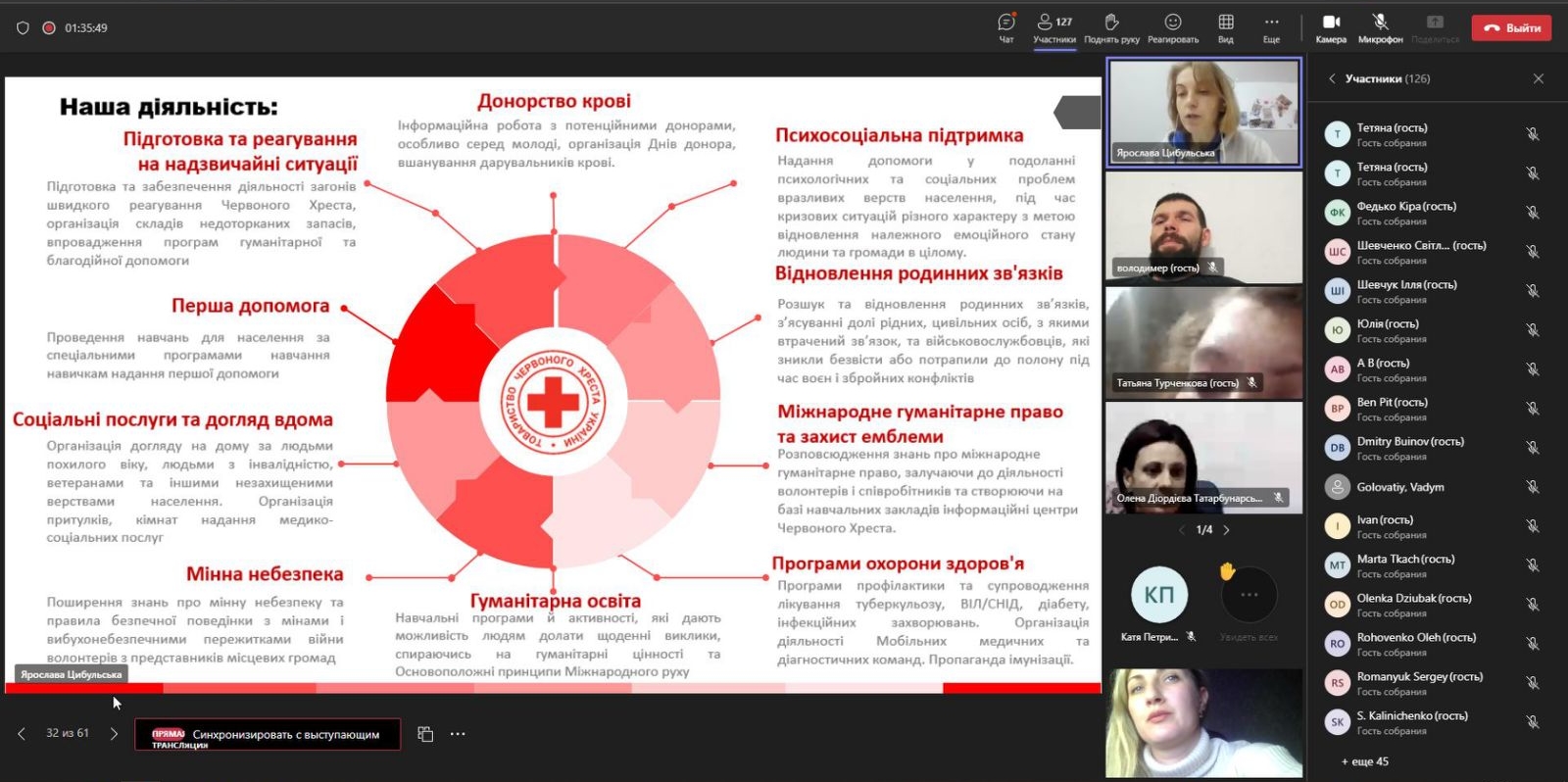Select participant Romanyuk Sergey (гость)
1568x782 pixels.
(1431, 683)
